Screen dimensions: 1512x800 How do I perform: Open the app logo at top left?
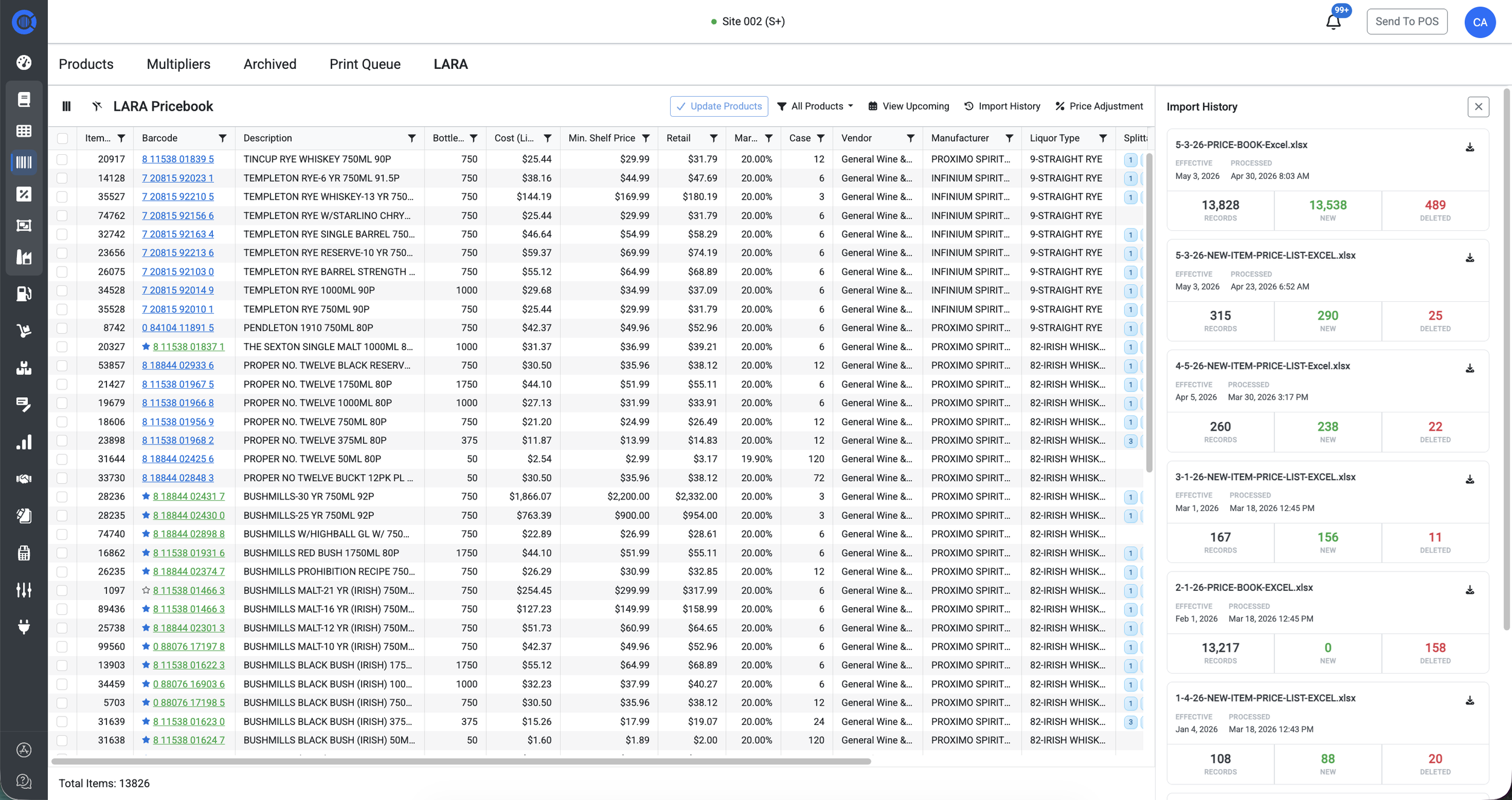pos(24,22)
